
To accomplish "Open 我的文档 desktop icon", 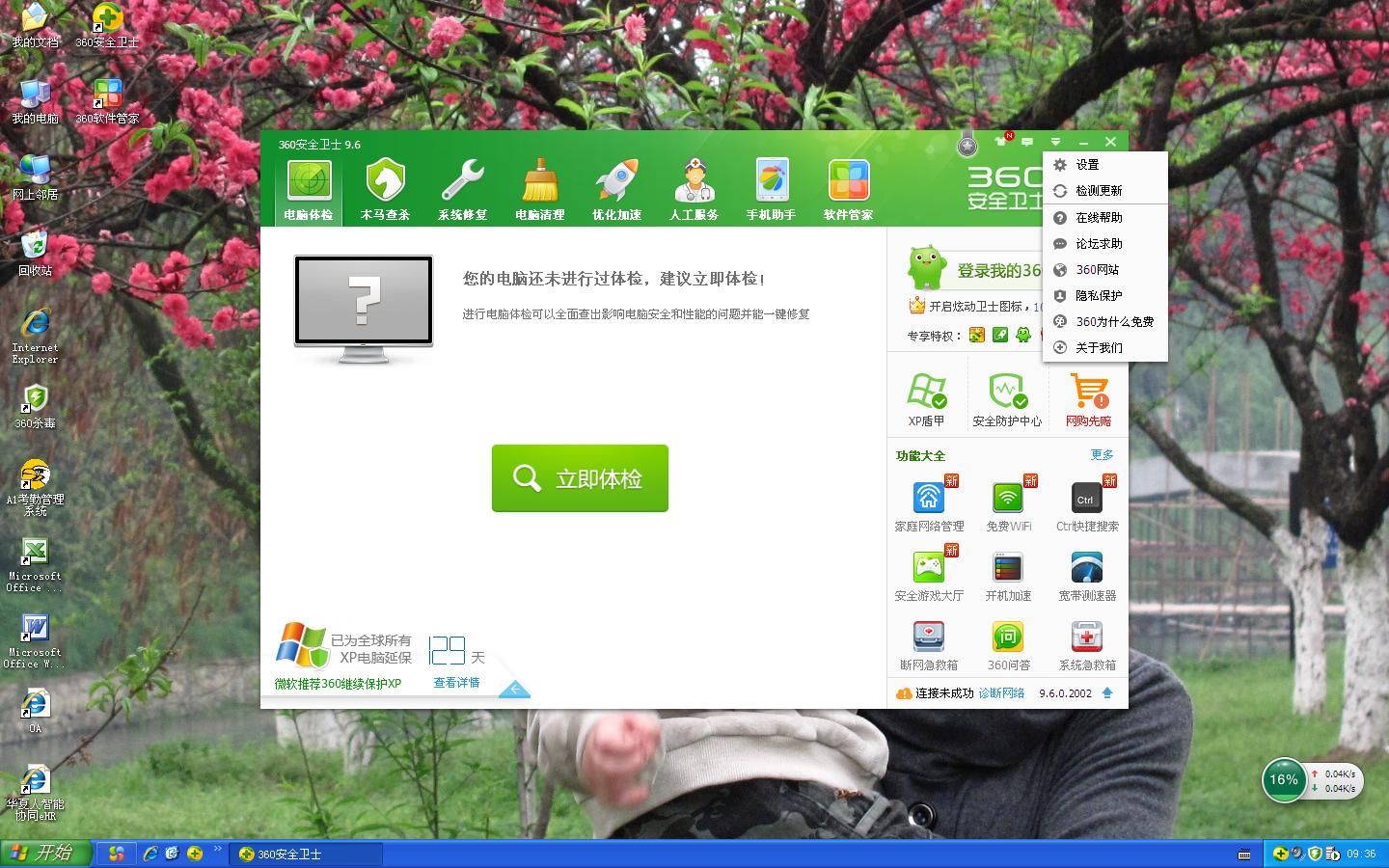I will (35, 26).
